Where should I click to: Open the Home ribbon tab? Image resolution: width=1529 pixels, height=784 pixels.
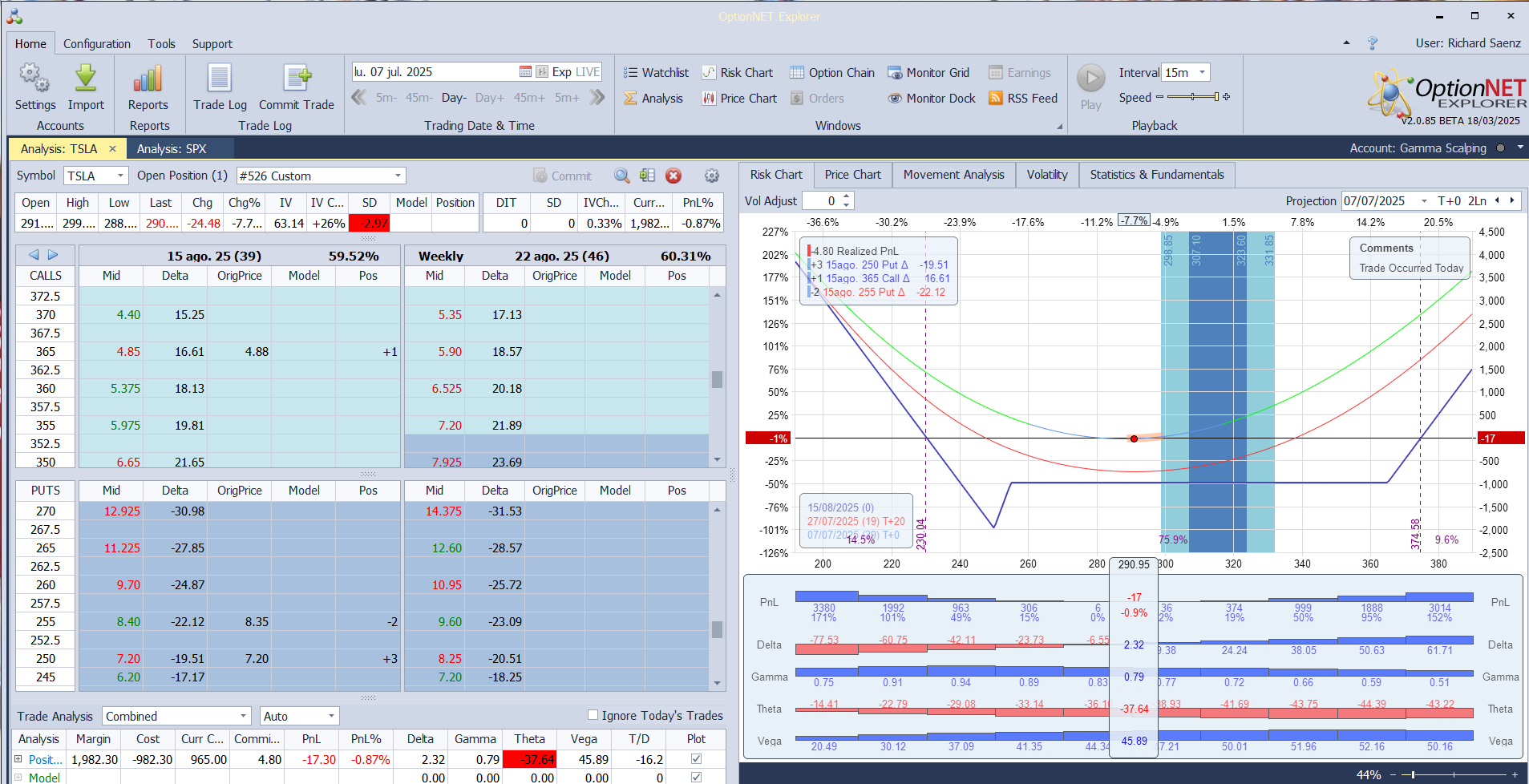pos(30,44)
